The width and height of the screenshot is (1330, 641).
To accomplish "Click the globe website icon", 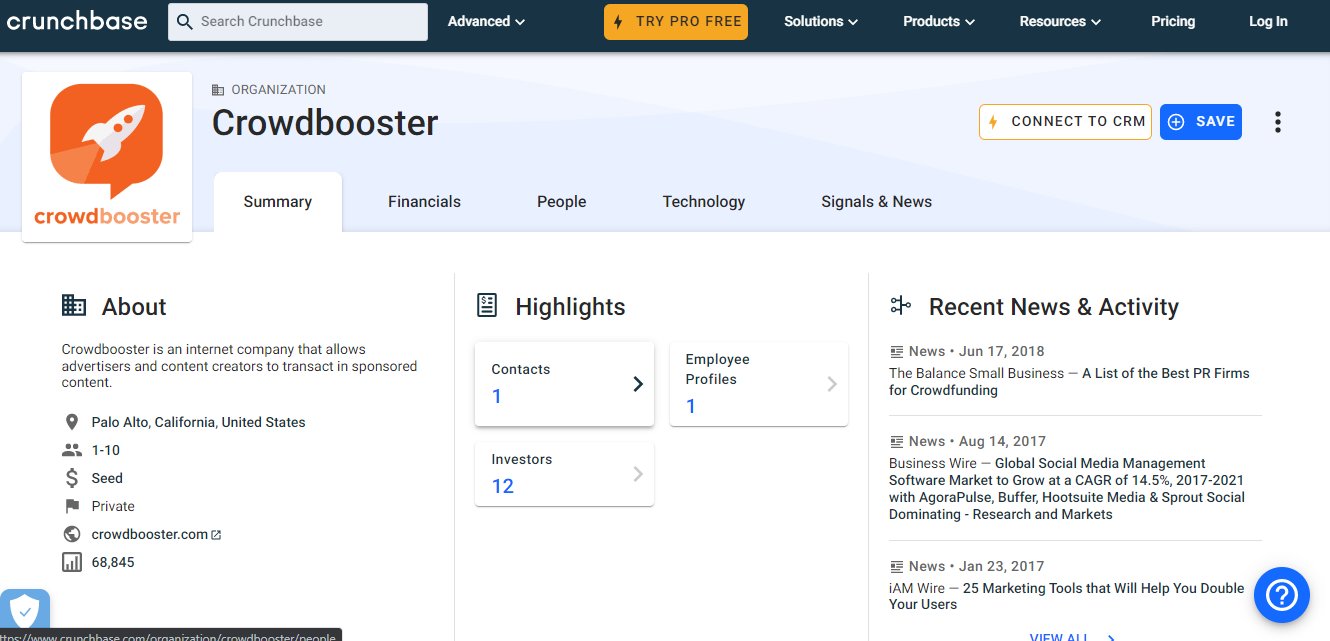I will click(x=72, y=534).
